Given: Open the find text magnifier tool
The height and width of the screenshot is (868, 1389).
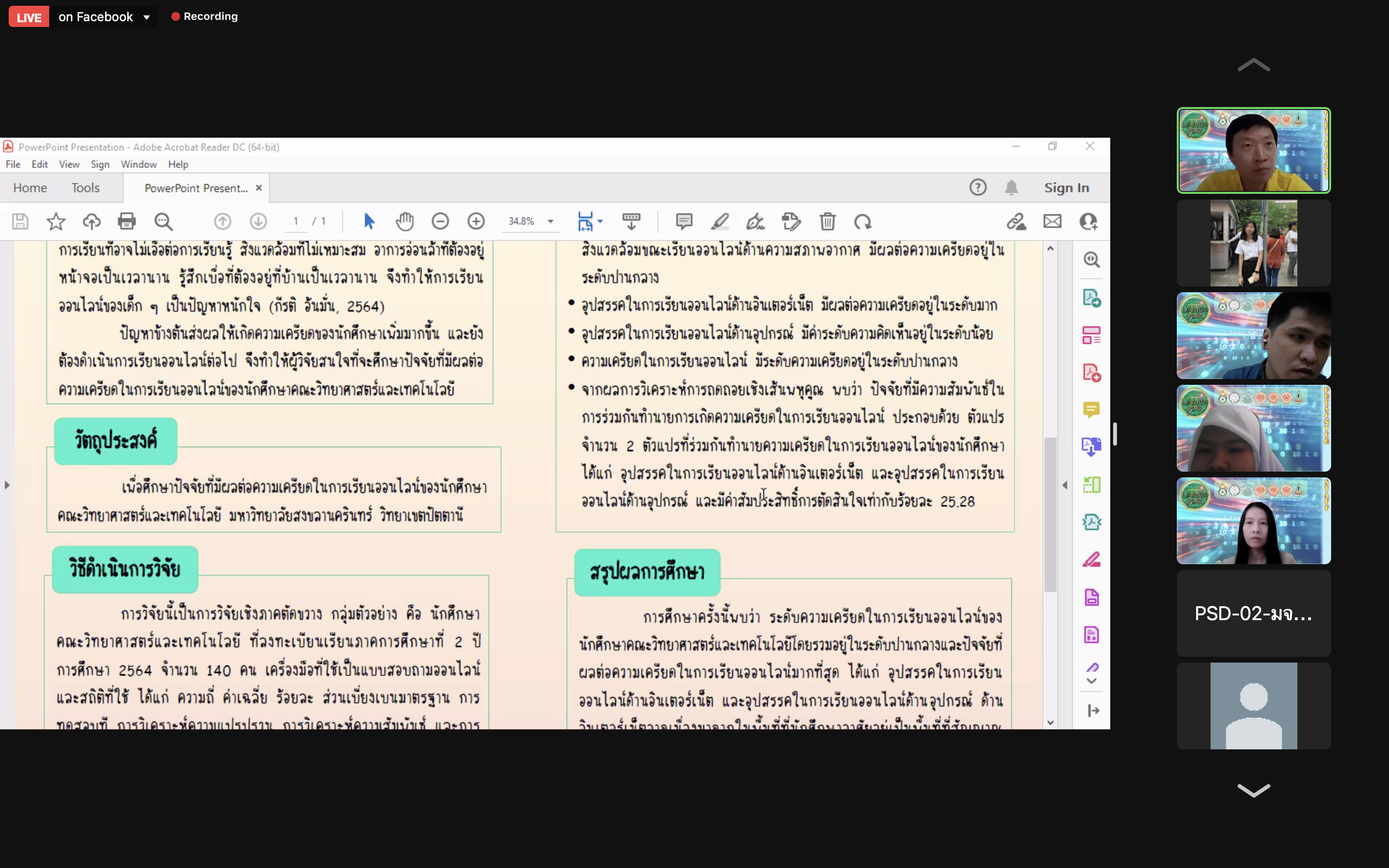Looking at the screenshot, I should [163, 222].
